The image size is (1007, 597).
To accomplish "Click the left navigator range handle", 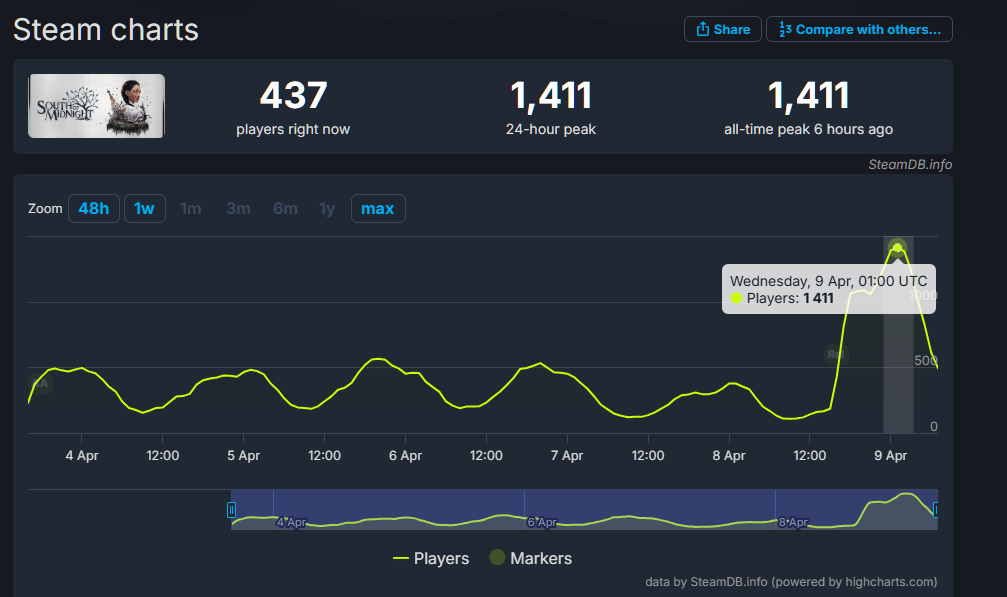I will (x=232, y=510).
